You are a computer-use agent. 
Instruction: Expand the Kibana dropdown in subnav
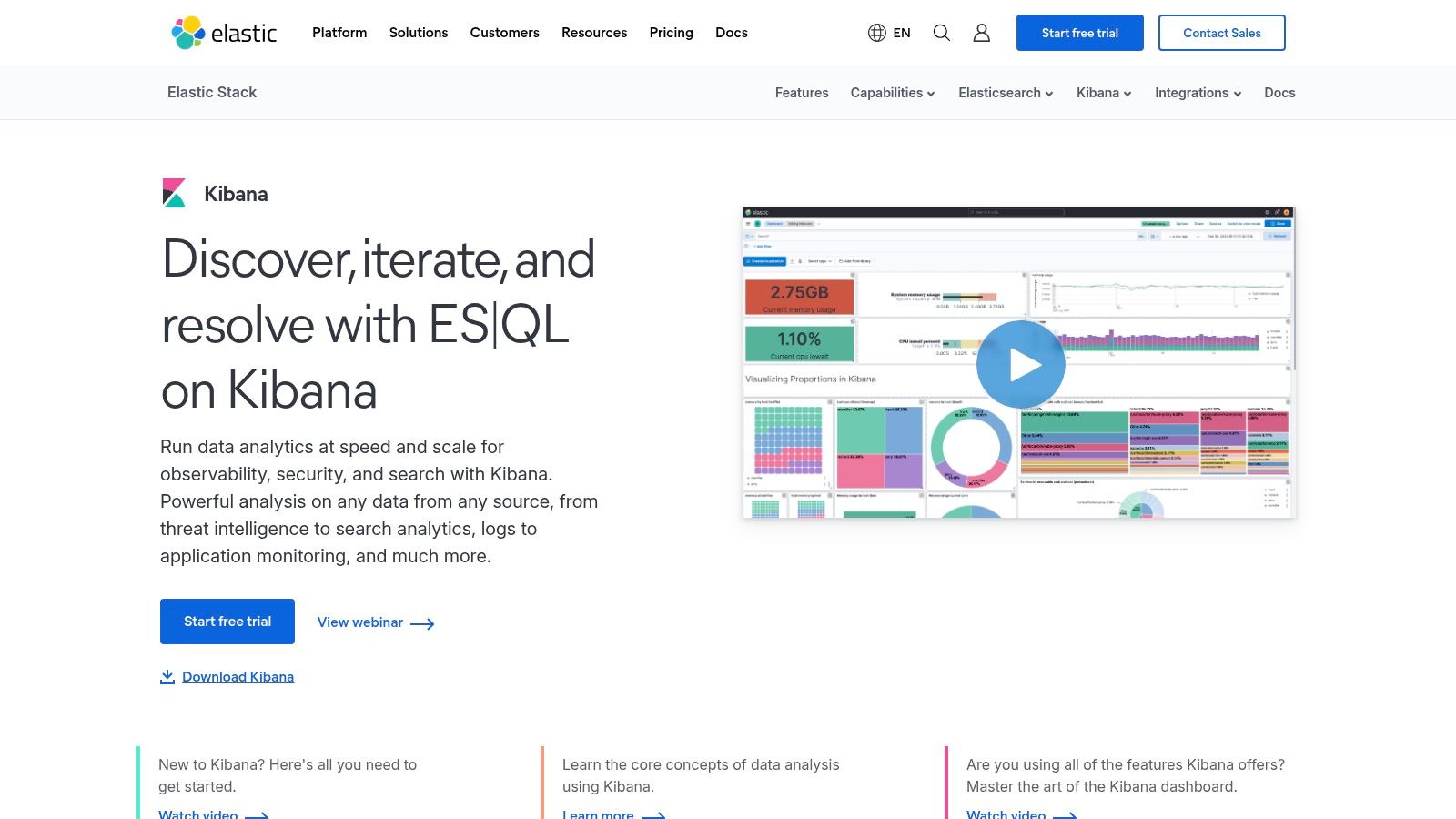[1104, 93]
